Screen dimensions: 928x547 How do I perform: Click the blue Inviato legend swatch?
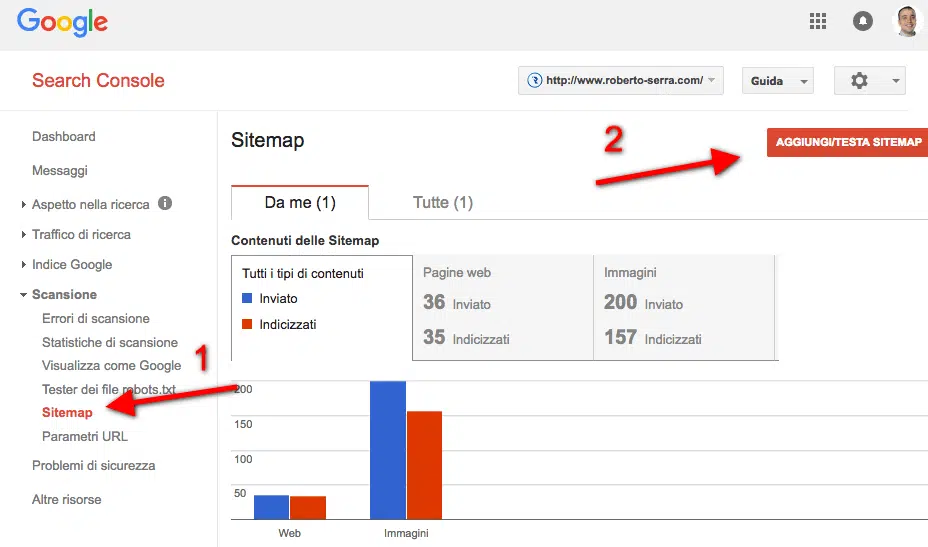click(x=247, y=298)
